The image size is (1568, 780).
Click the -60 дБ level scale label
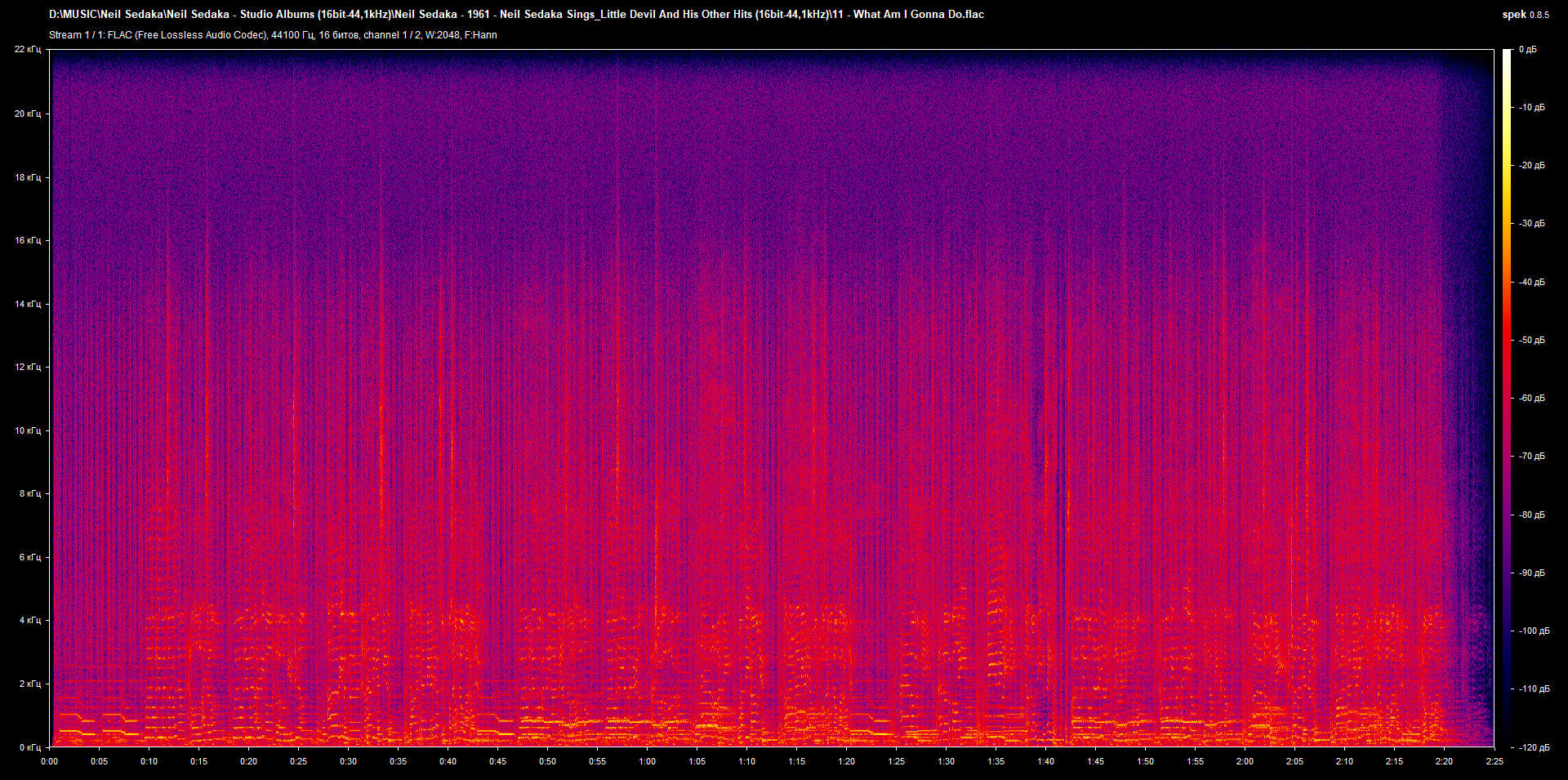(x=1532, y=398)
